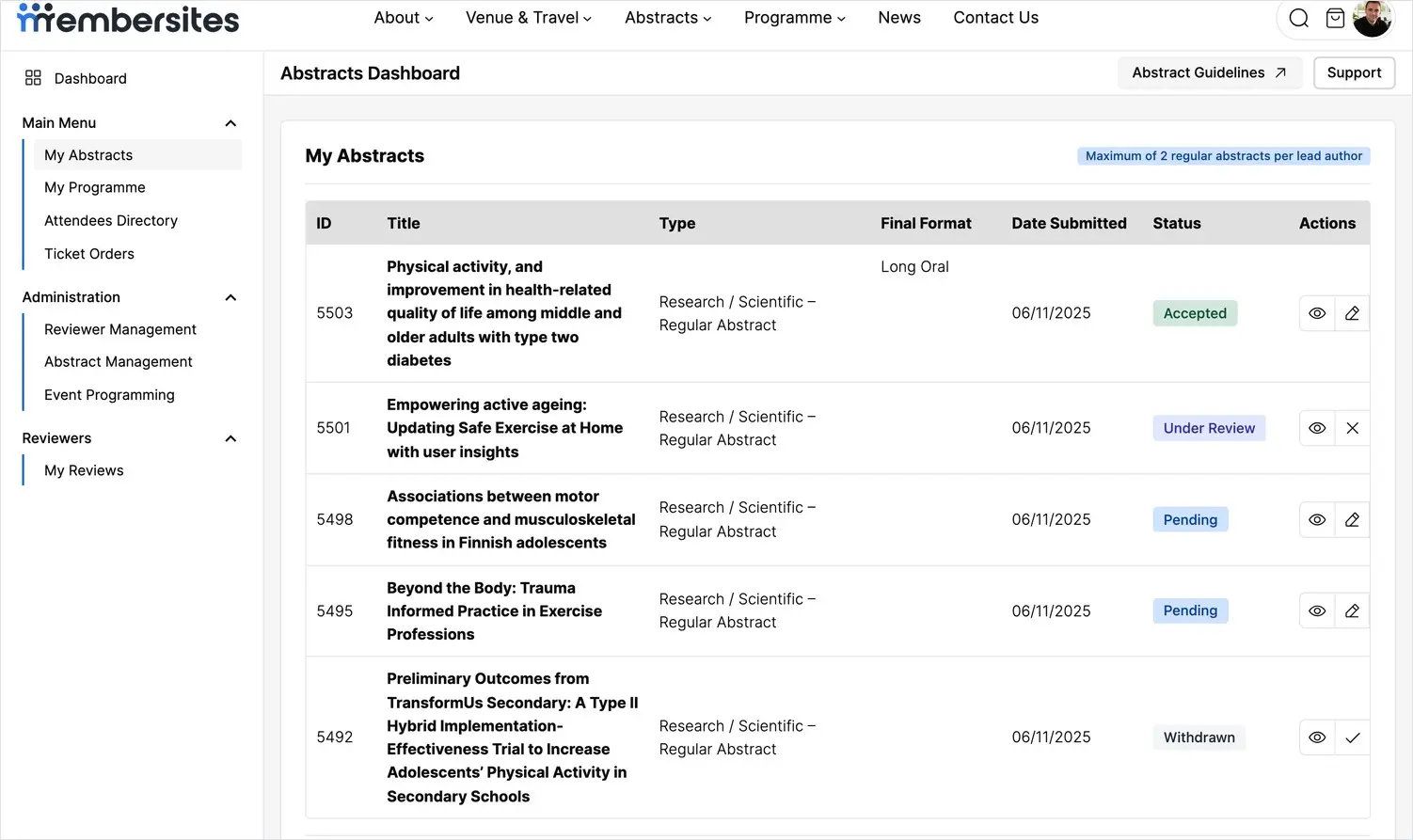
Task: Click the Status column header
Action: [1177, 223]
